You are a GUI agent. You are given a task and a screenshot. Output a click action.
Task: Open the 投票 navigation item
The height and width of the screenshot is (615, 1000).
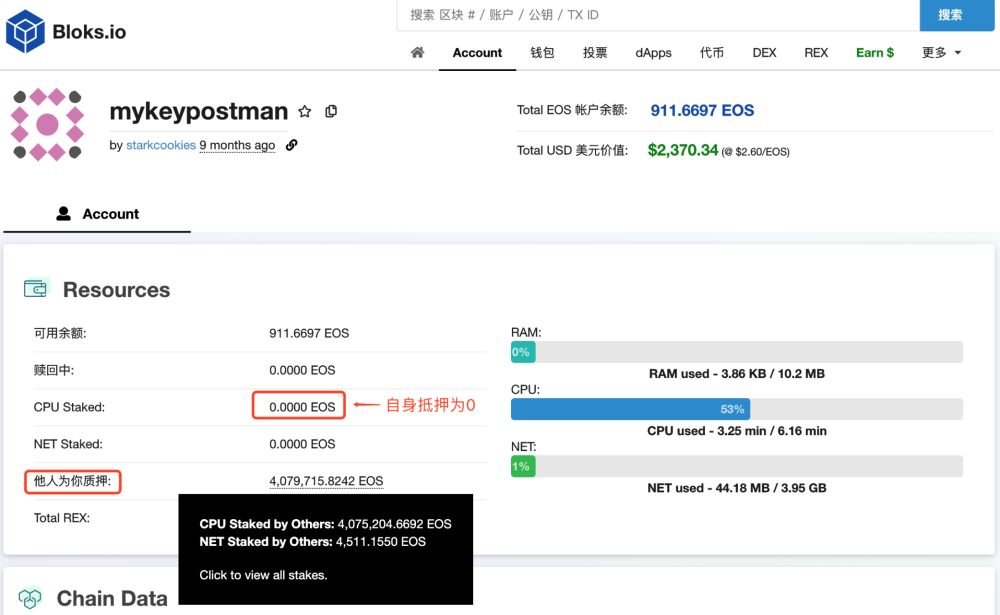point(595,52)
